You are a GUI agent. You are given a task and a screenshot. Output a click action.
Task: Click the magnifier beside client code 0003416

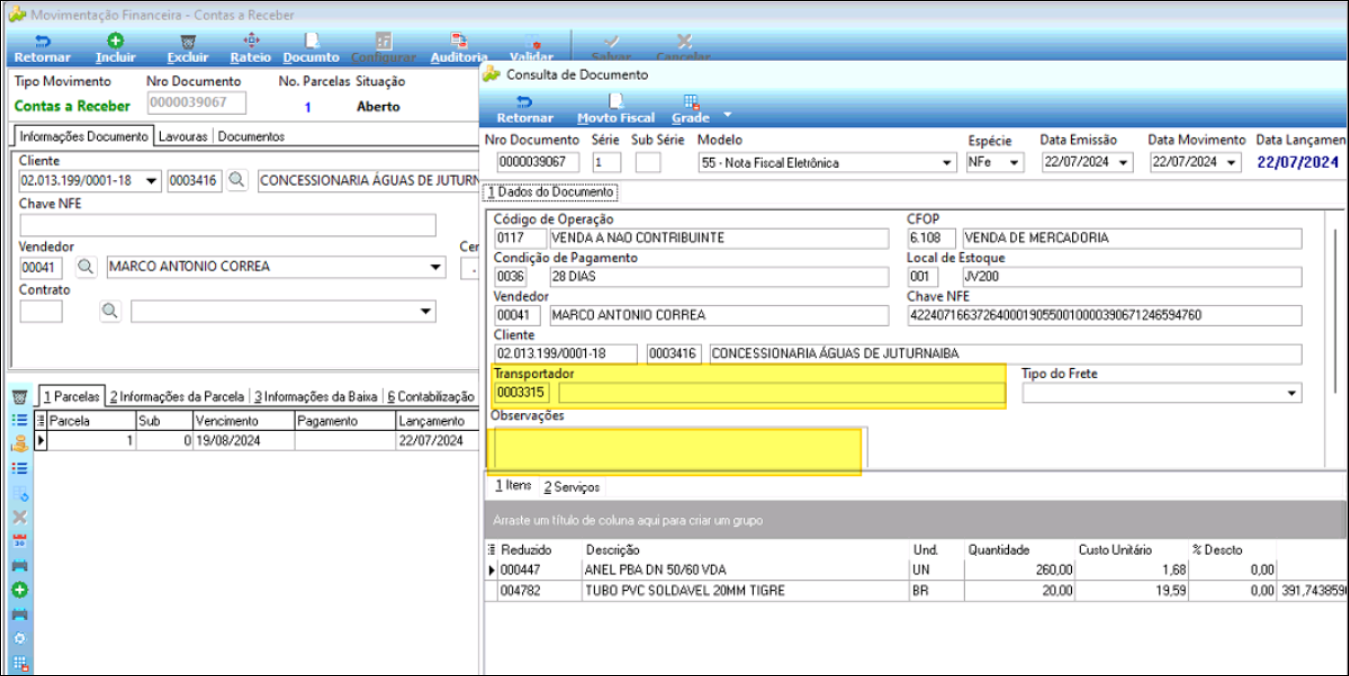click(236, 181)
